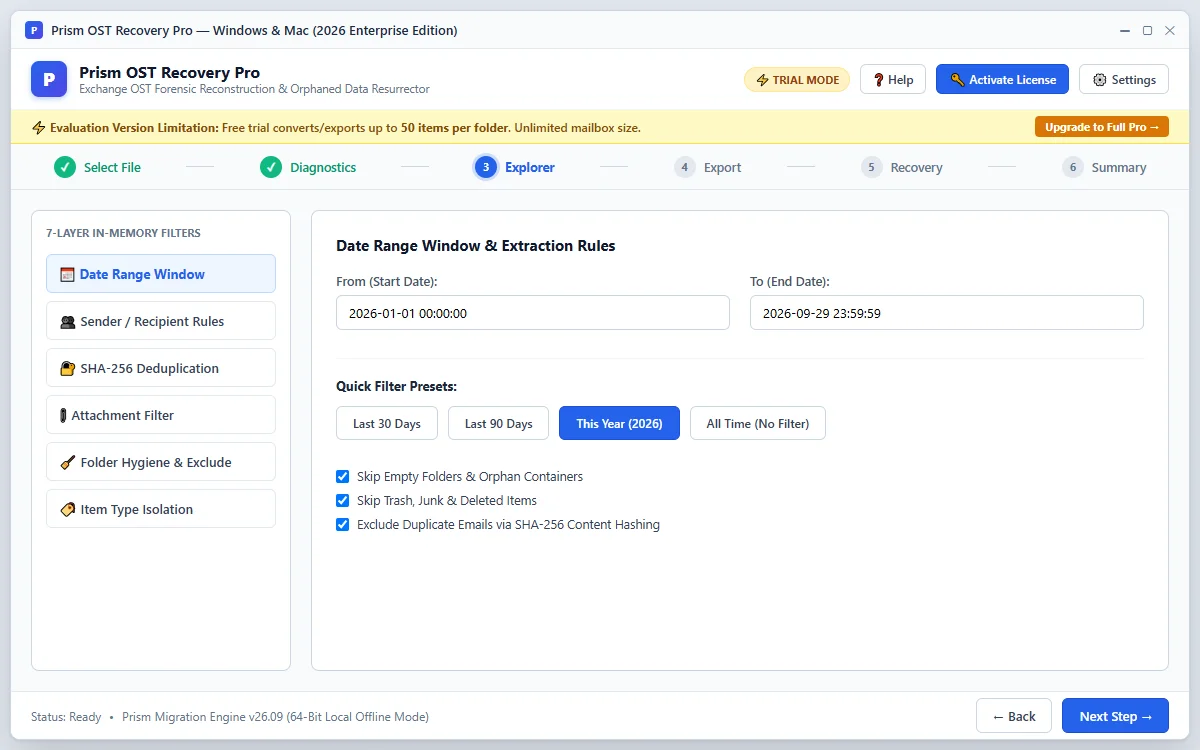The height and width of the screenshot is (750, 1200).
Task: Maximize the Prism OST Recovery window
Action: click(x=1147, y=30)
